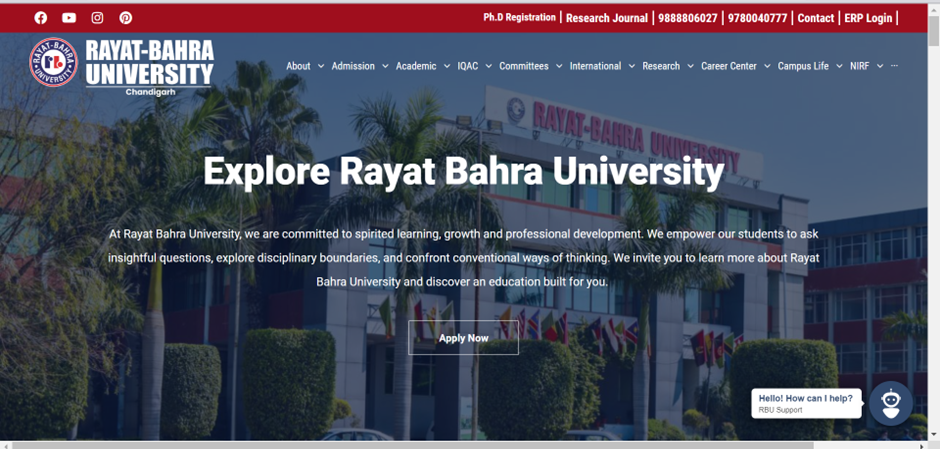This screenshot has width=940, height=449.
Task: Click the phone number 9888806027
Action: point(688,18)
